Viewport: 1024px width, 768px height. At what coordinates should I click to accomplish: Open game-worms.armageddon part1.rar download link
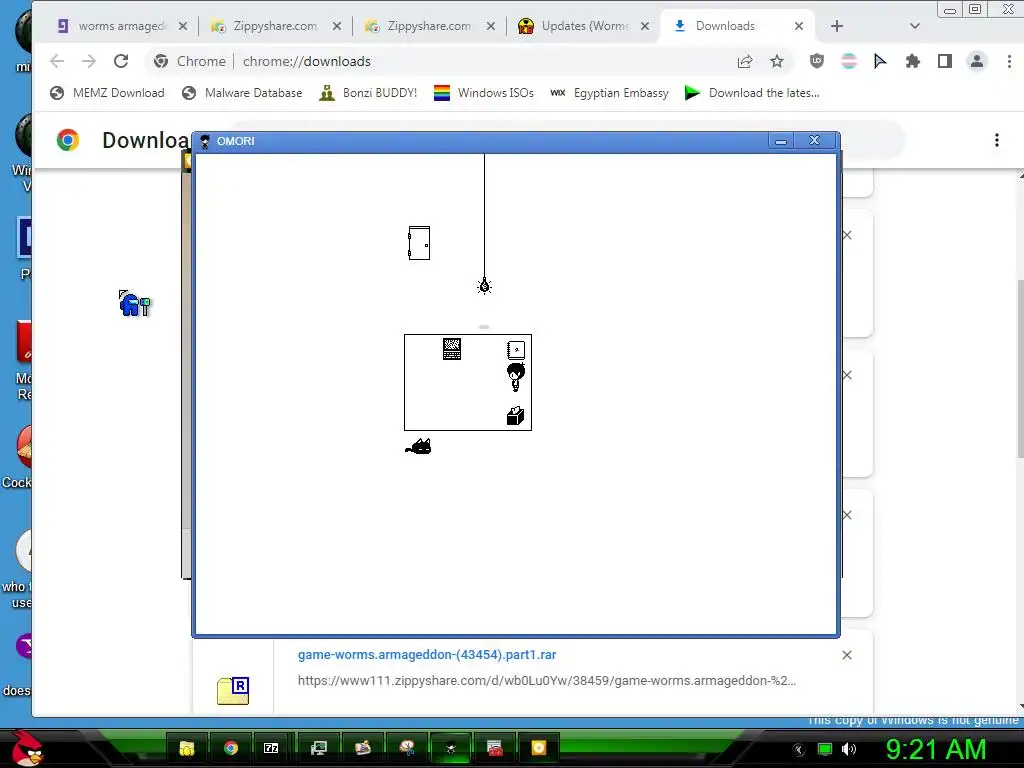click(x=427, y=654)
